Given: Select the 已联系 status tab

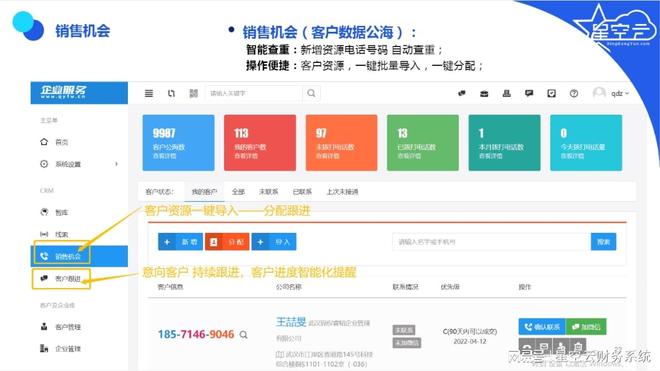Looking at the screenshot, I should 302,192.
